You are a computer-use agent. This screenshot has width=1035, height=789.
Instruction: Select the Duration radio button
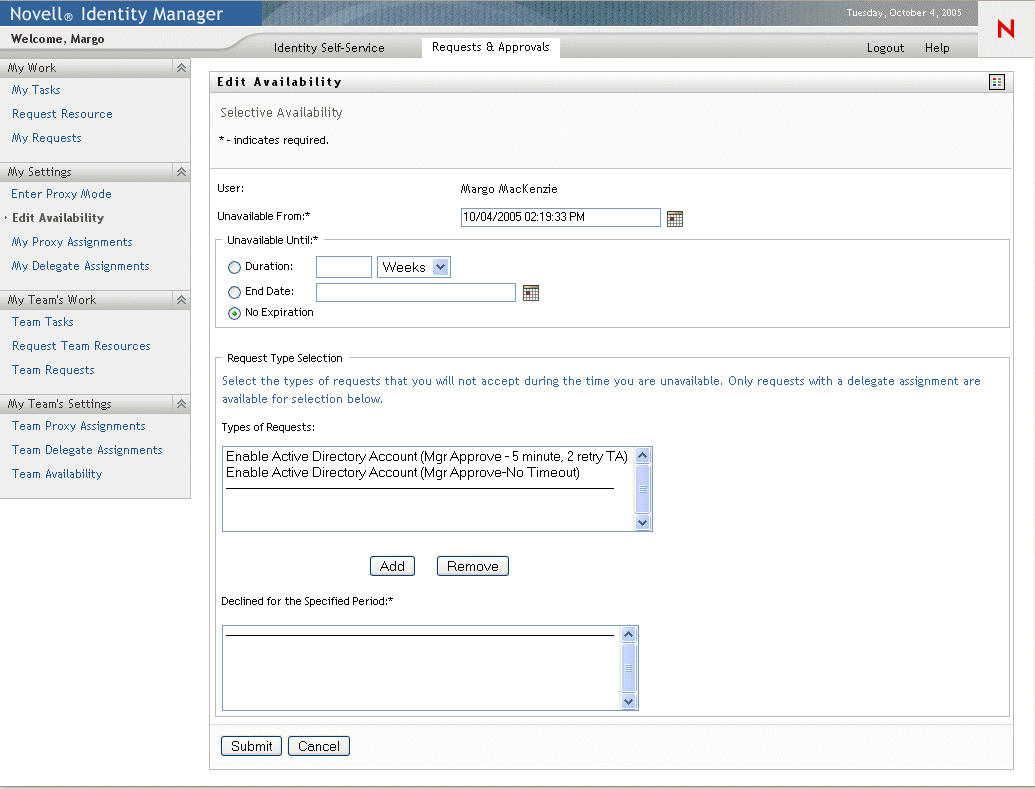pos(234,267)
